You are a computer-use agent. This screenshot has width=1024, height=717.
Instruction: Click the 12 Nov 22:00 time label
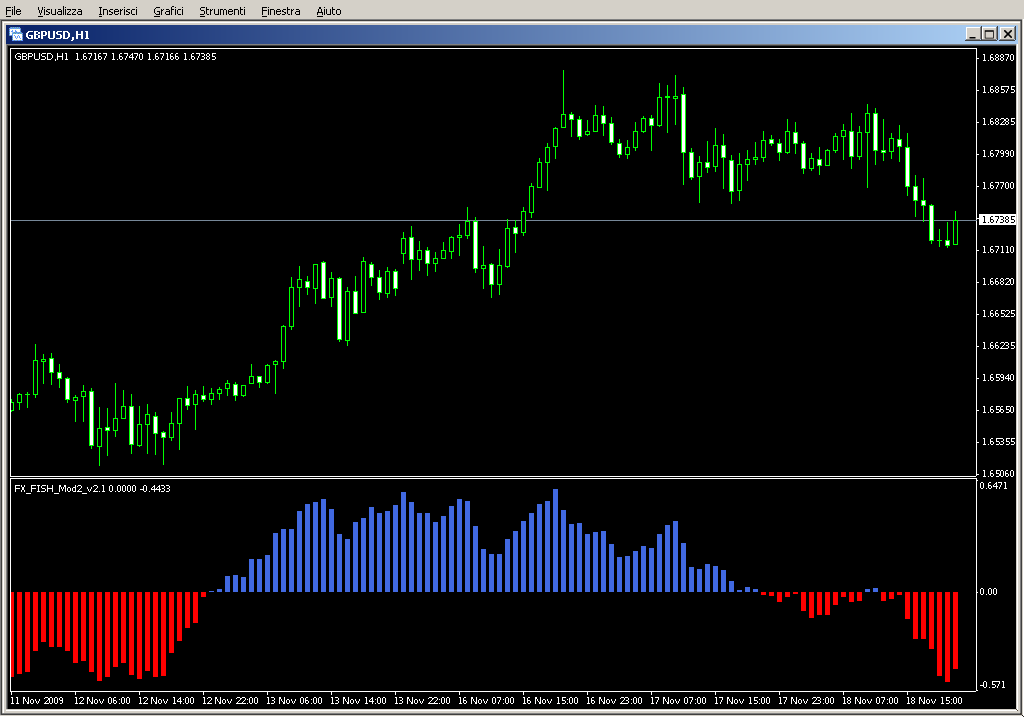tap(230, 701)
